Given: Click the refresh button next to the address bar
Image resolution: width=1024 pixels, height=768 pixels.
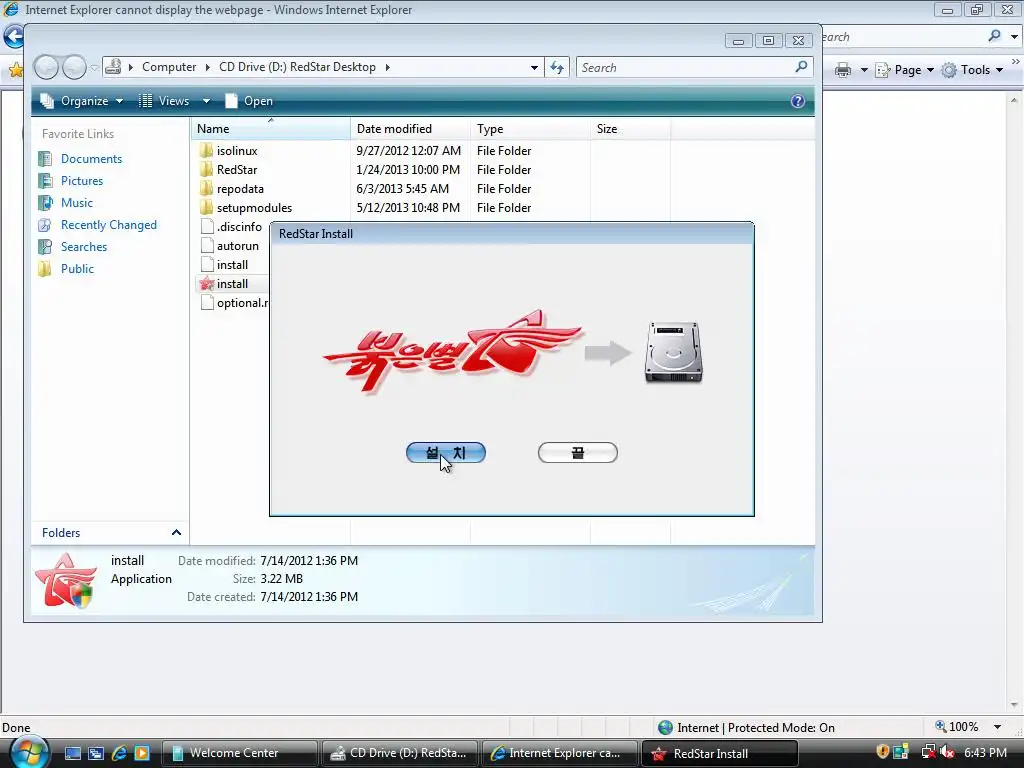Looking at the screenshot, I should [x=557, y=67].
